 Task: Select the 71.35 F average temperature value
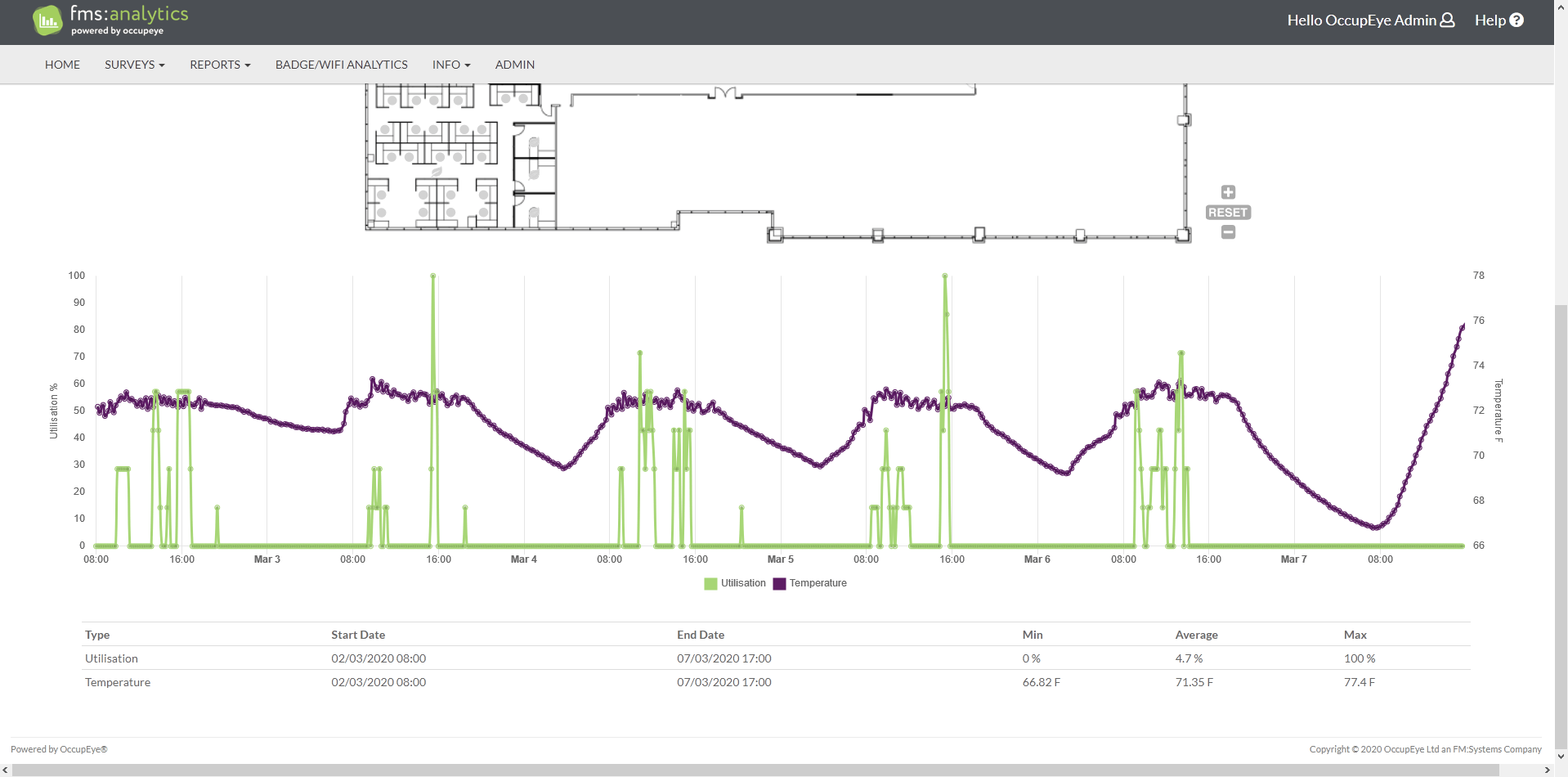click(x=1194, y=682)
